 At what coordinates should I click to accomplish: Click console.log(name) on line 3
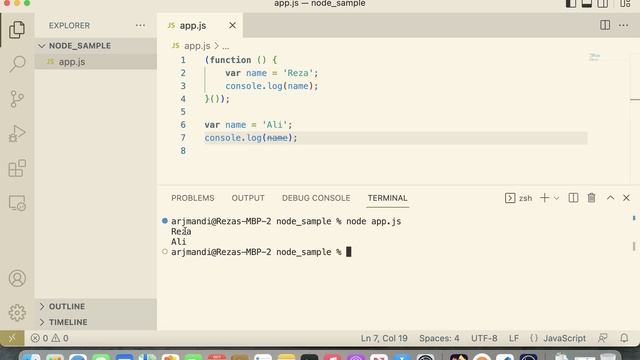point(271,86)
